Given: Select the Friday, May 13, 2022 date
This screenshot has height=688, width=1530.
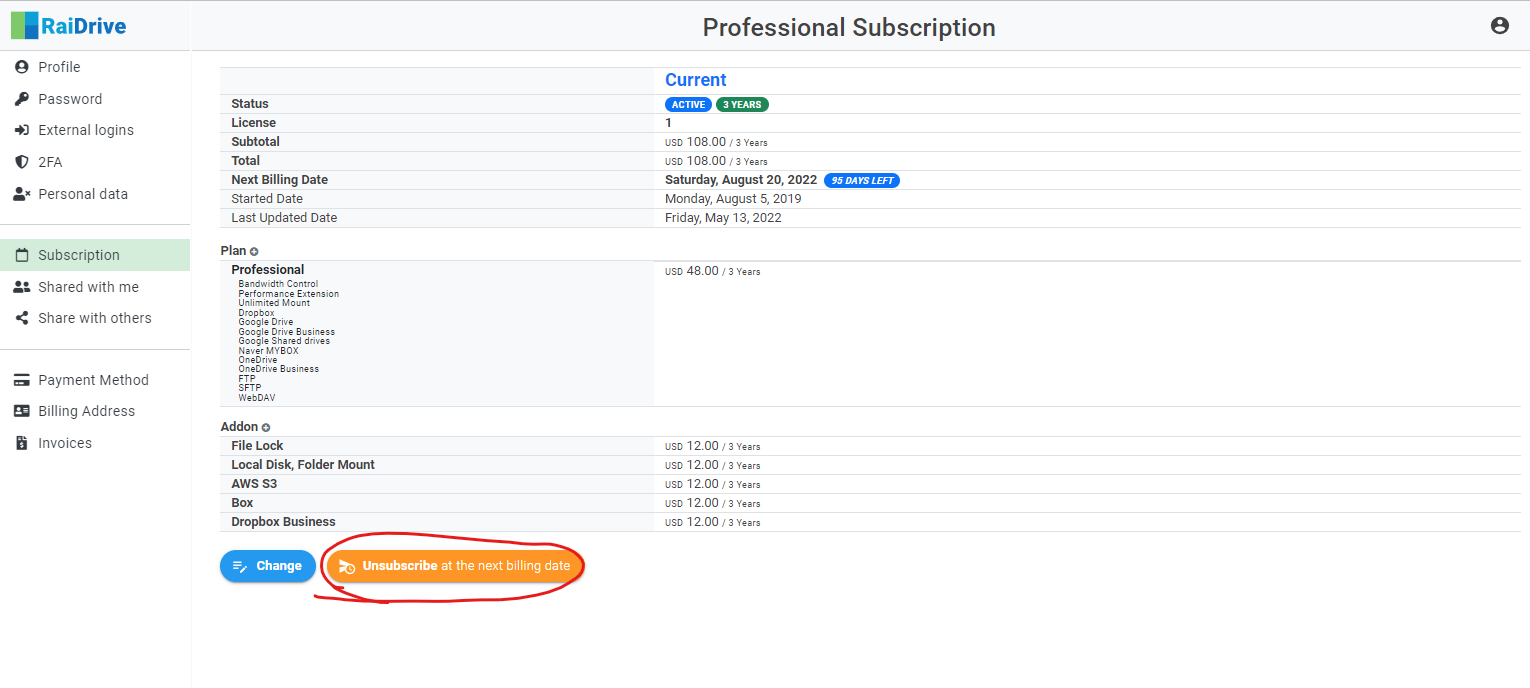Looking at the screenshot, I should coord(723,218).
